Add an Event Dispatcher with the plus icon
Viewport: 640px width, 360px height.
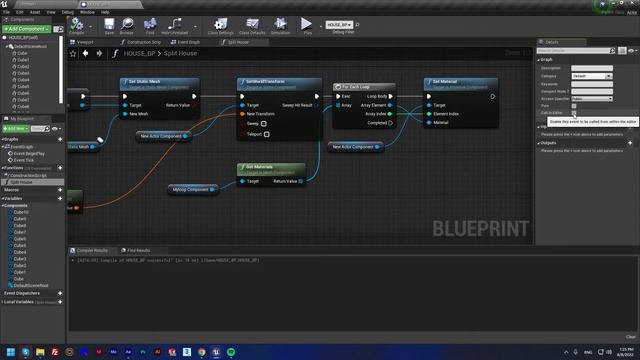(x=60, y=293)
